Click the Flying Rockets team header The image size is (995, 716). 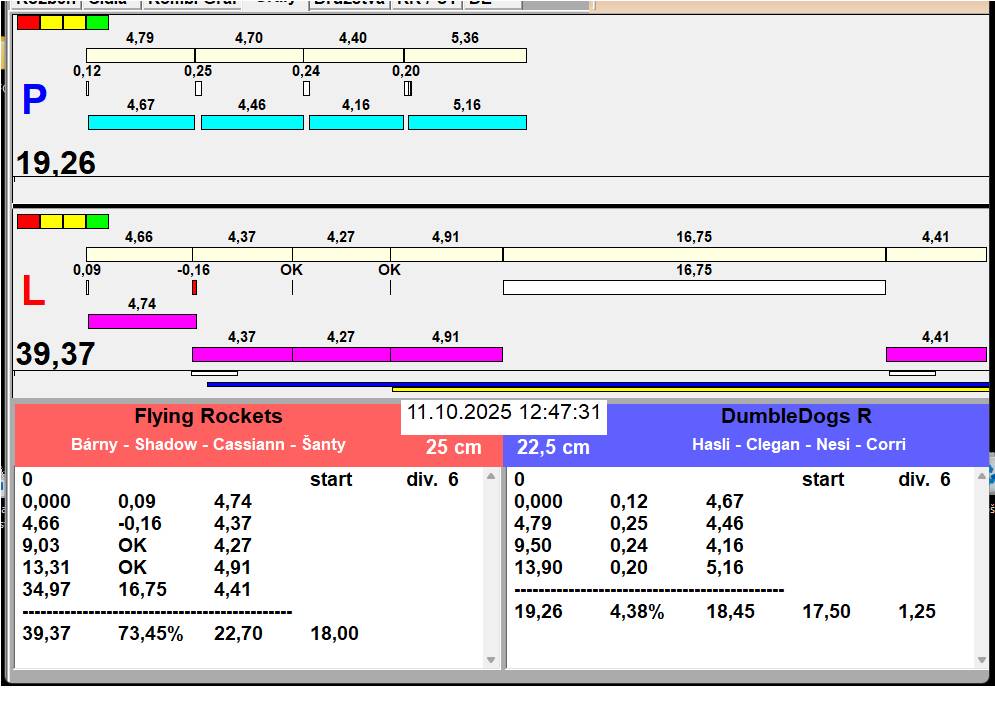coord(208,417)
